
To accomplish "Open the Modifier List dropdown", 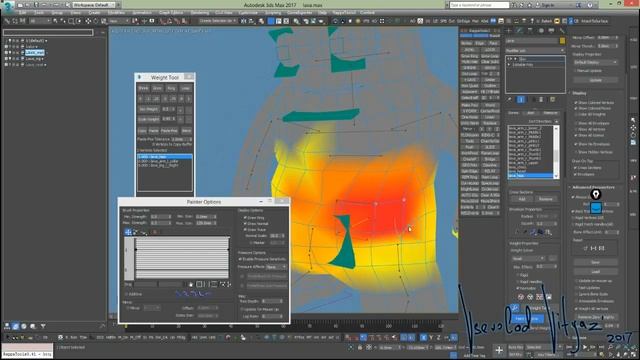I will 535,50.
